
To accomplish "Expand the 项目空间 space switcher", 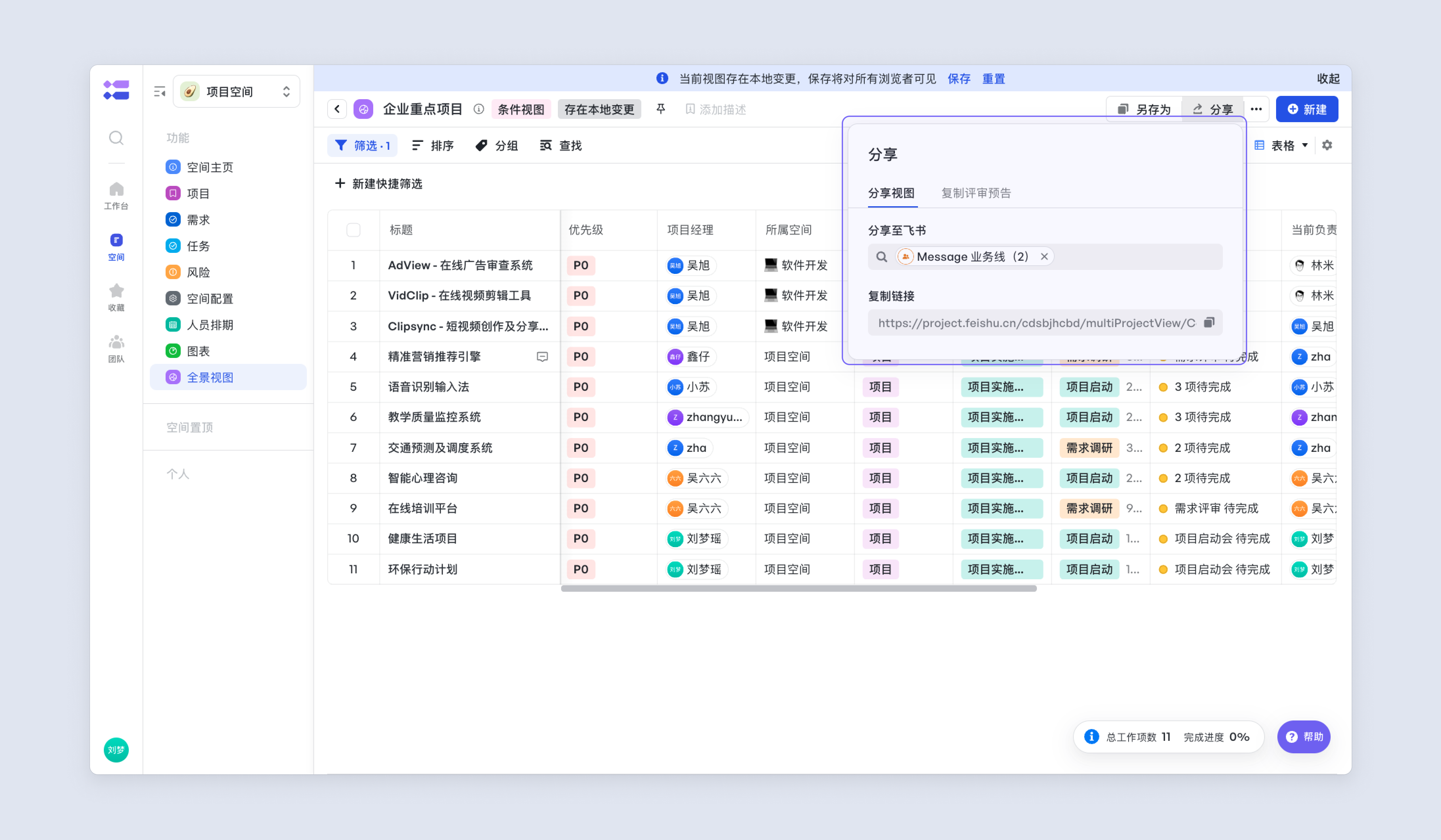I will coord(236,91).
